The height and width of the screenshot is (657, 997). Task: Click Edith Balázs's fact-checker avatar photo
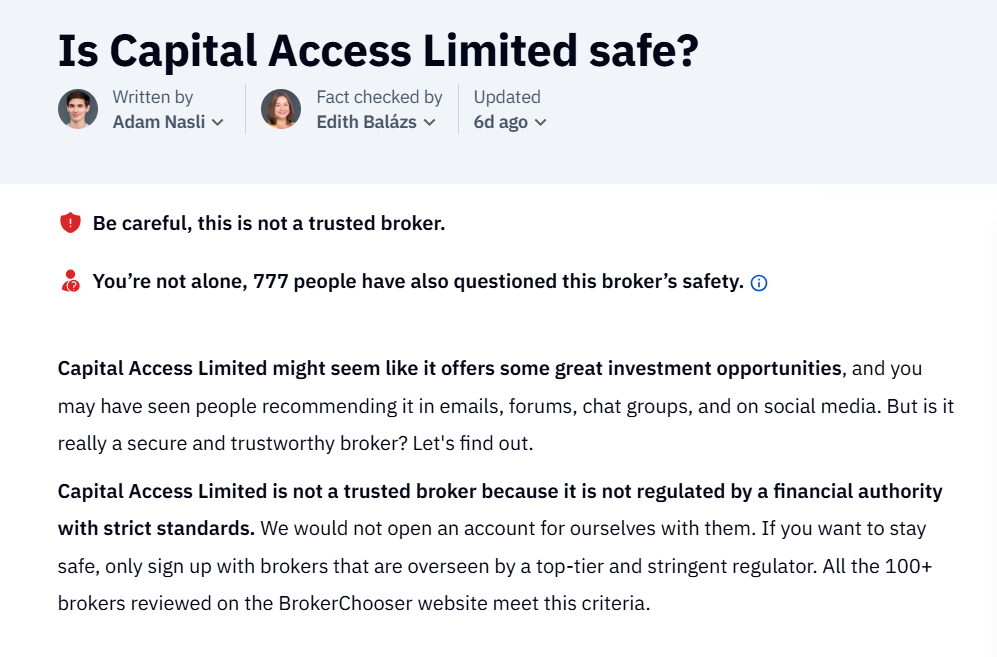pos(281,109)
